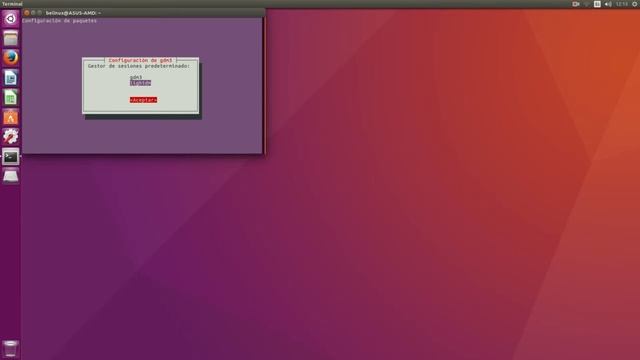Image resolution: width=640 pixels, height=360 pixels.
Task: Open LibreOffice Writer from launcher
Action: (x=11, y=78)
